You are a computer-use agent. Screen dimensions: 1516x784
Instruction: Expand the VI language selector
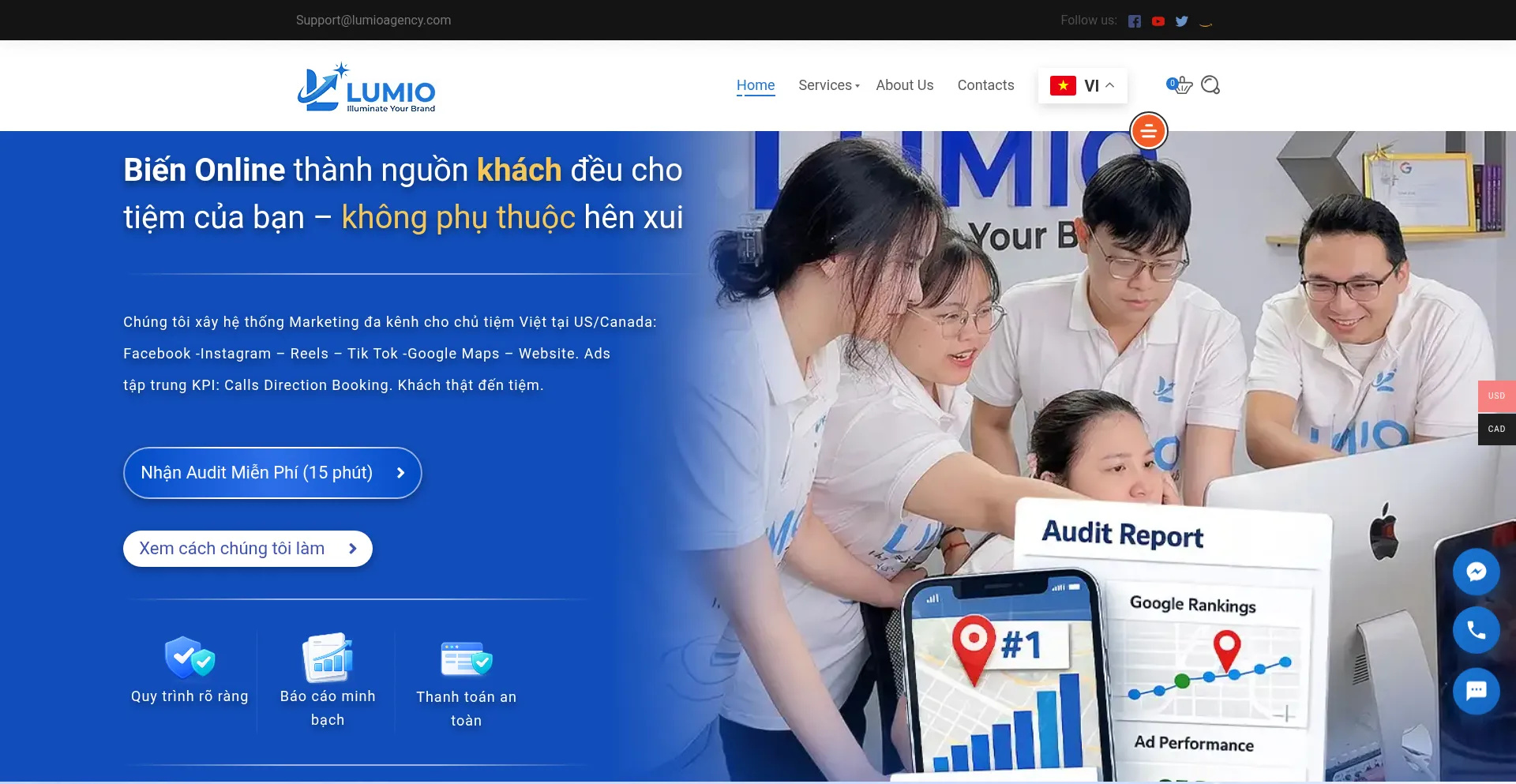click(1083, 85)
